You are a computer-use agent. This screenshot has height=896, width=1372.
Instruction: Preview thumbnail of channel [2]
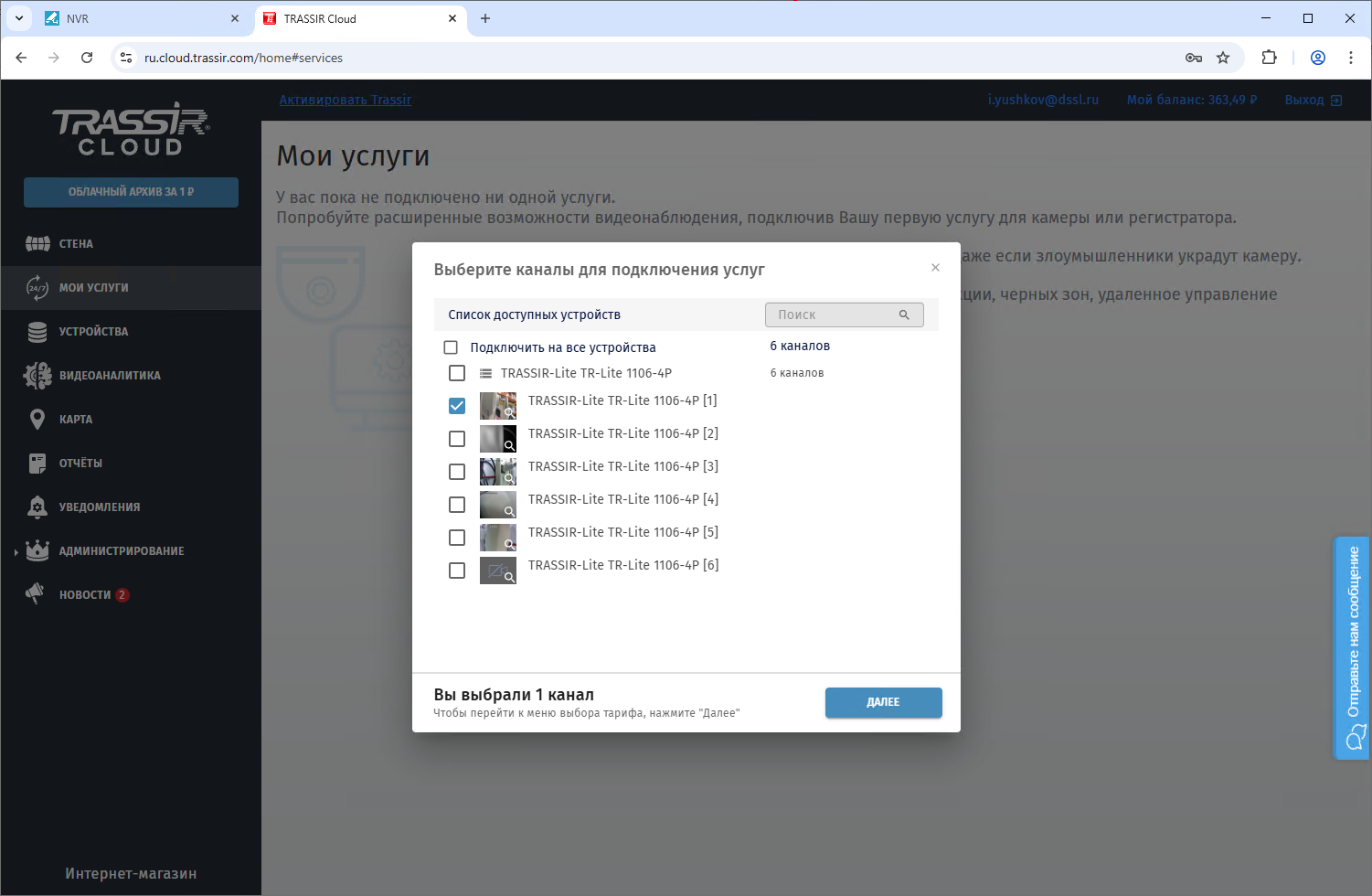498,439
